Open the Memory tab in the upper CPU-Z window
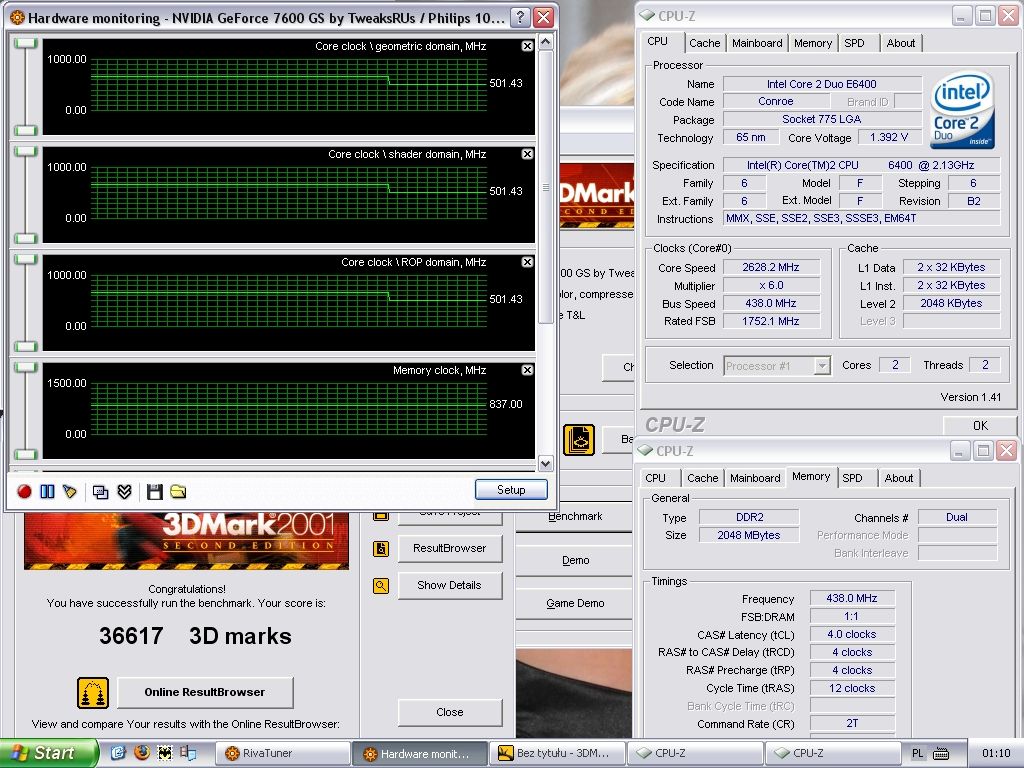This screenshot has width=1024, height=768. (812, 43)
